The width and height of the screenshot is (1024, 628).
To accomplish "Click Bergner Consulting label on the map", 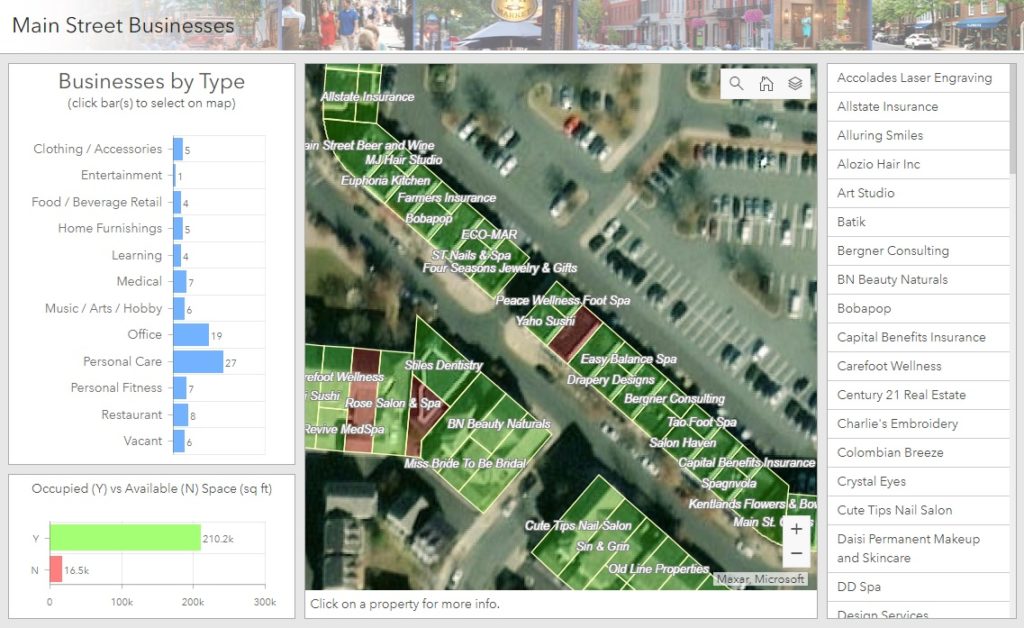I will (675, 398).
